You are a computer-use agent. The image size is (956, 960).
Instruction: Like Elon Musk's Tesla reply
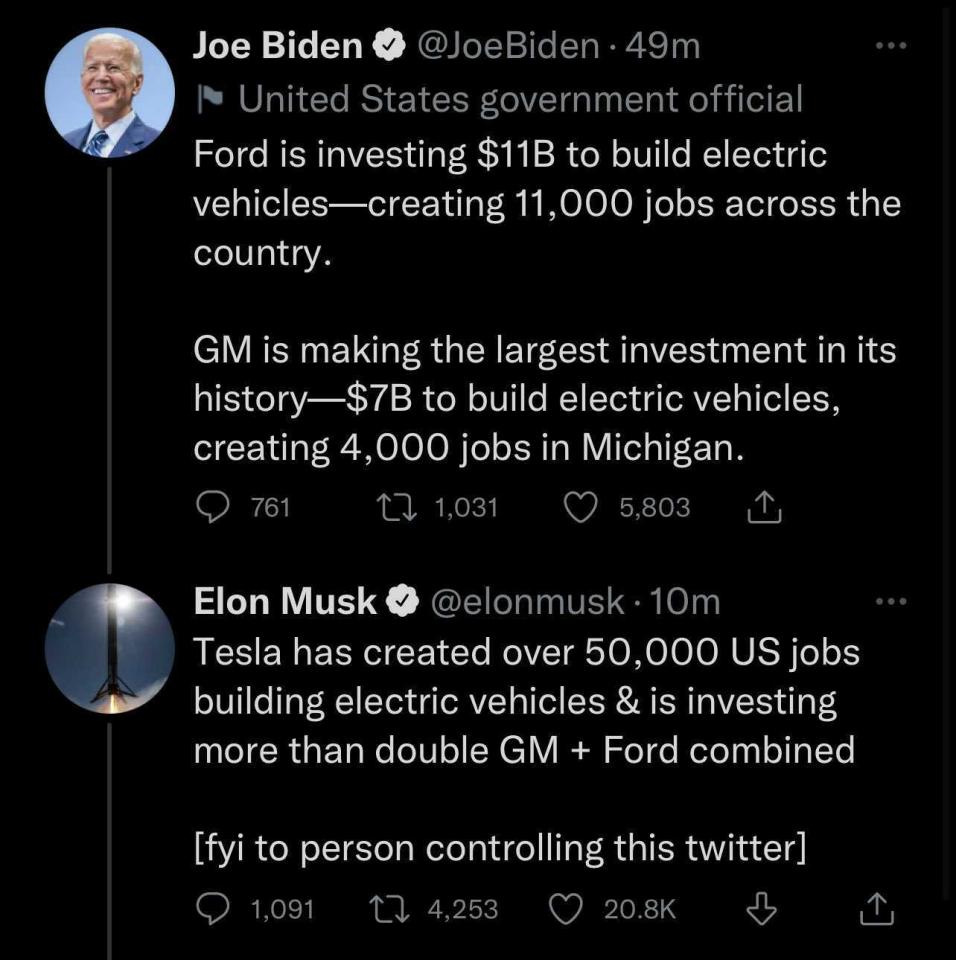tap(568, 908)
